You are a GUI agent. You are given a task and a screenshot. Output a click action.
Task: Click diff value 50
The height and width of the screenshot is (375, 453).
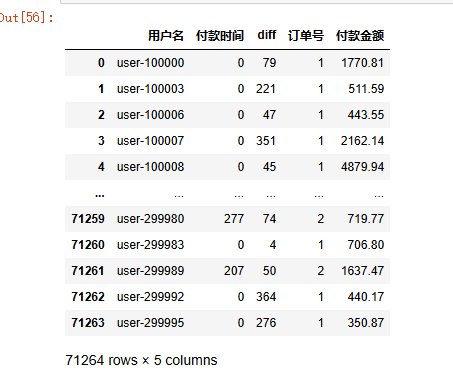(x=269, y=271)
